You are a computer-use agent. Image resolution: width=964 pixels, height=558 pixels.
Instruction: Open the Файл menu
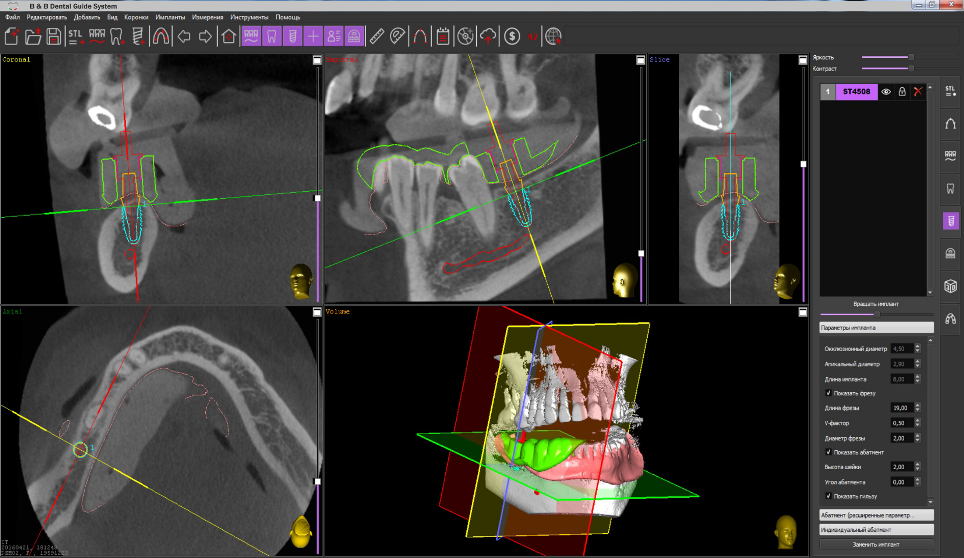(12, 17)
